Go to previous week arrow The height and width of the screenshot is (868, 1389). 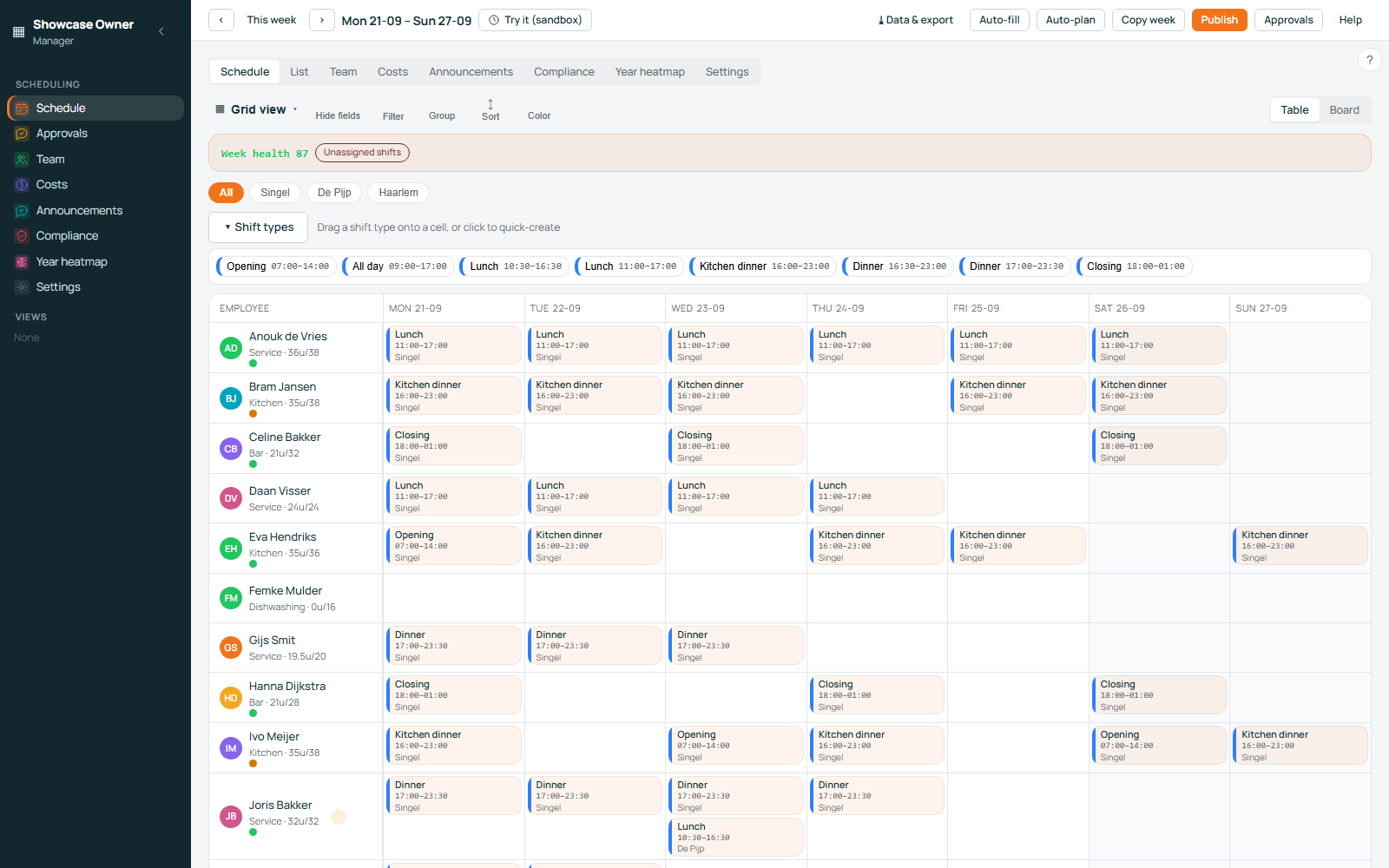(x=221, y=20)
